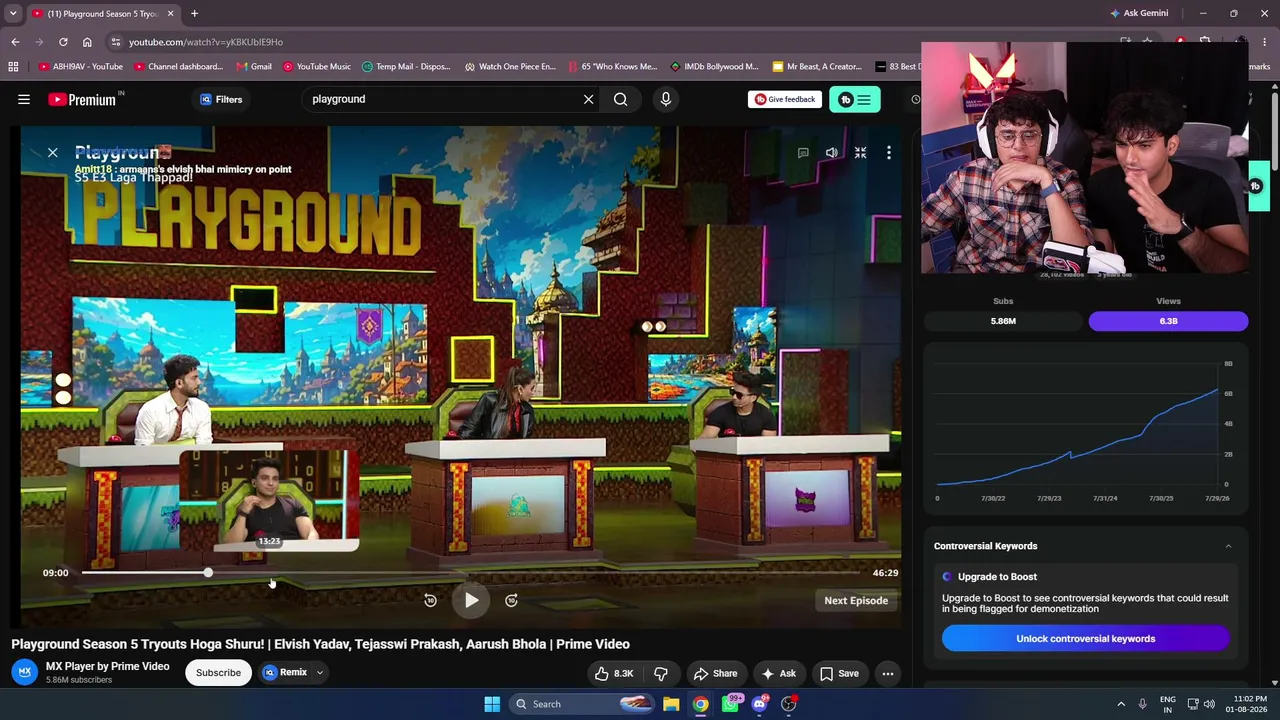Click the Upgrade to Boost heading
Viewport: 1280px width, 720px height.
(997, 576)
